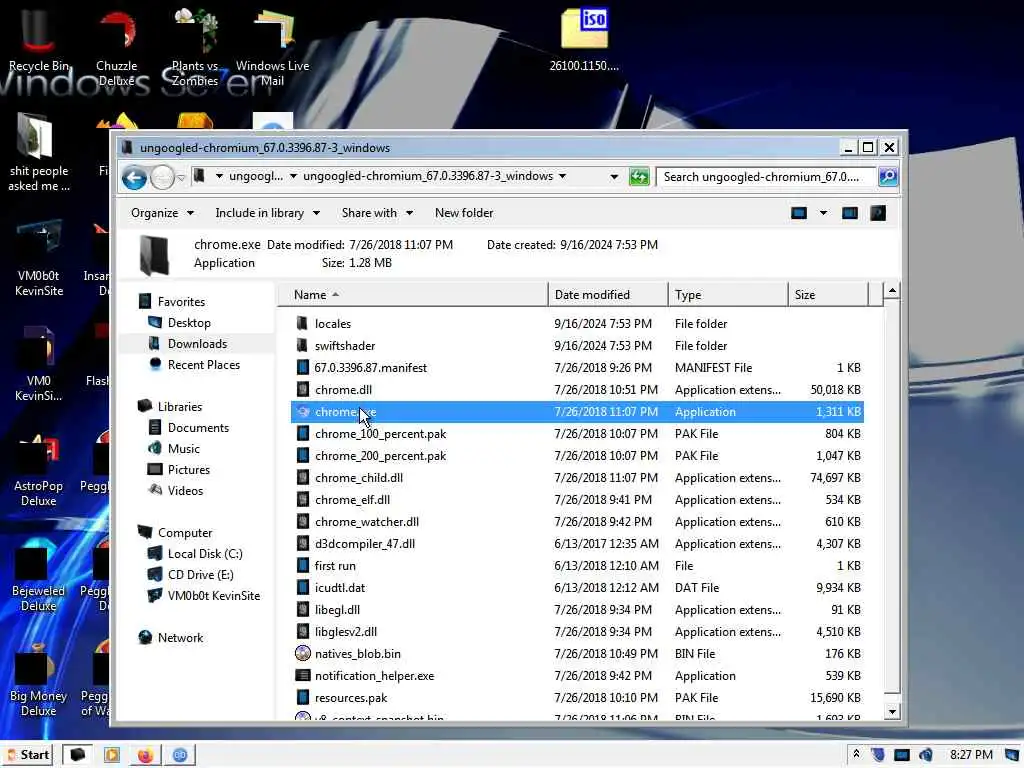Select the locales folder icon

pos(302,323)
